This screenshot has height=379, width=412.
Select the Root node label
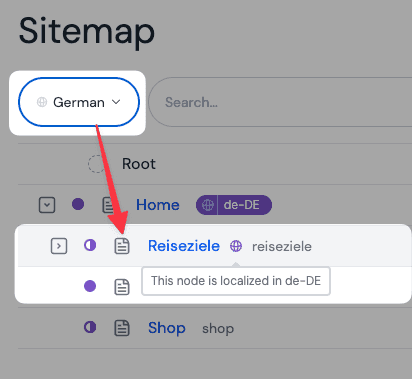click(x=139, y=164)
